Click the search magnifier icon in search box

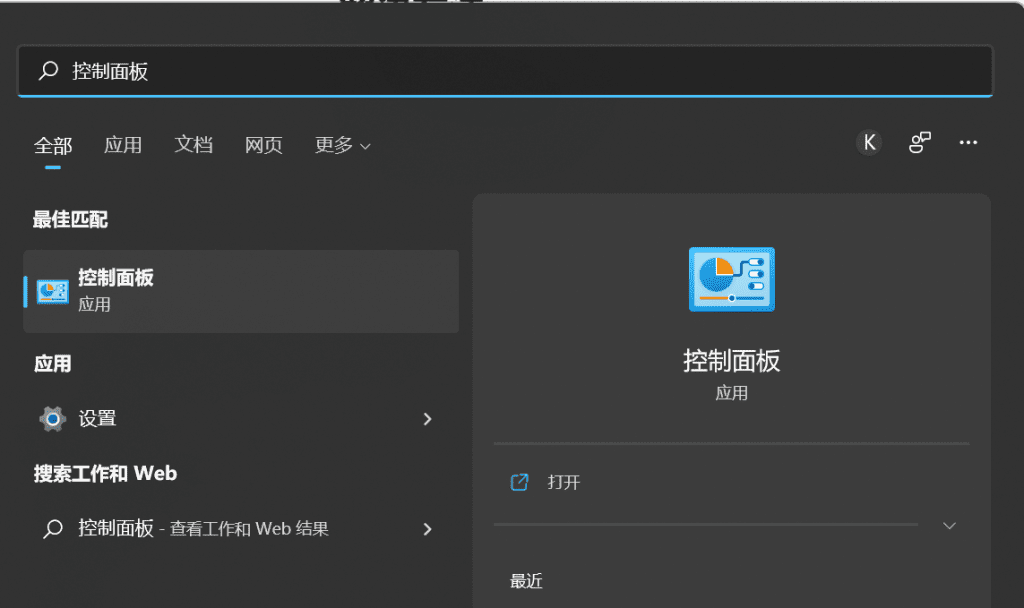tap(48, 71)
